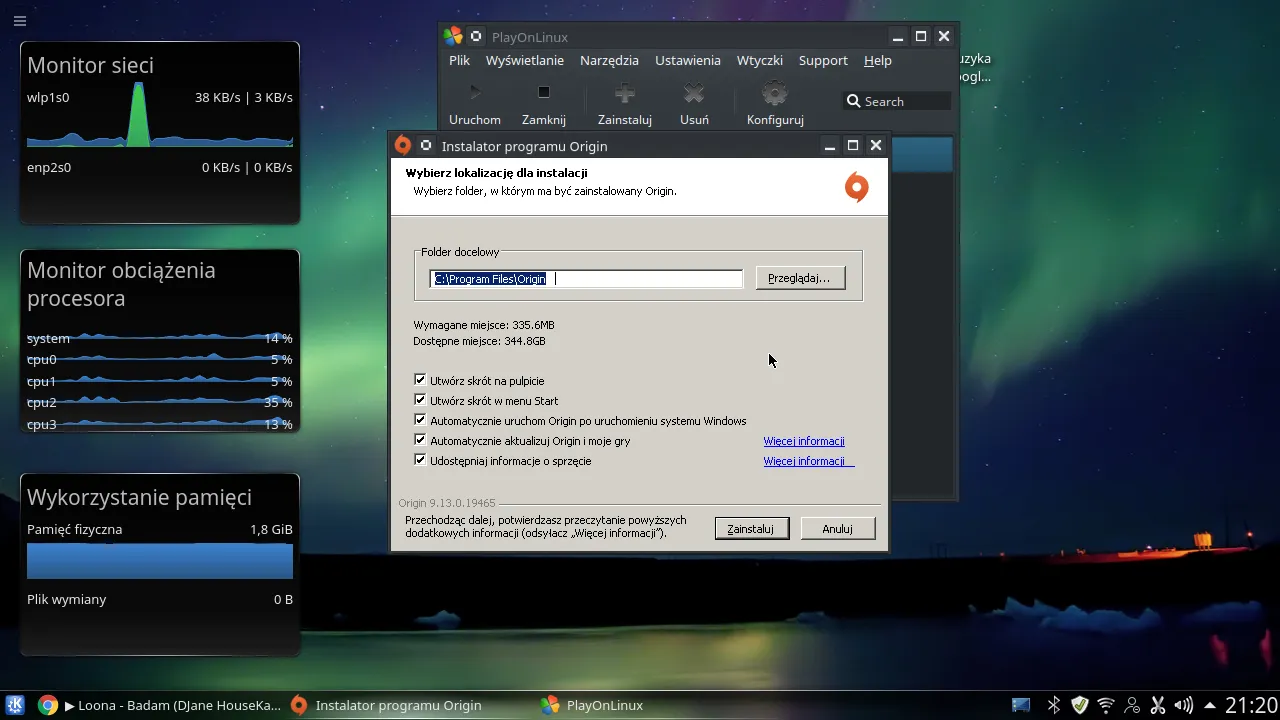Switch to the Instalator programu Origin taskbar entry
The image size is (1280, 720).
tap(386, 705)
